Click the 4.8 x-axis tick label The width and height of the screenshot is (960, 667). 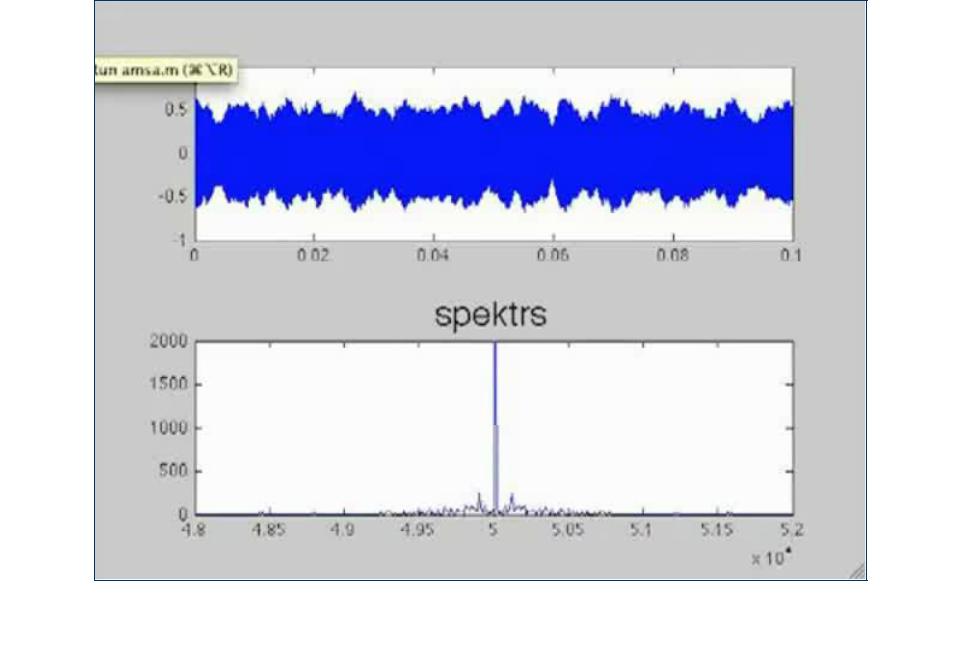click(x=193, y=529)
